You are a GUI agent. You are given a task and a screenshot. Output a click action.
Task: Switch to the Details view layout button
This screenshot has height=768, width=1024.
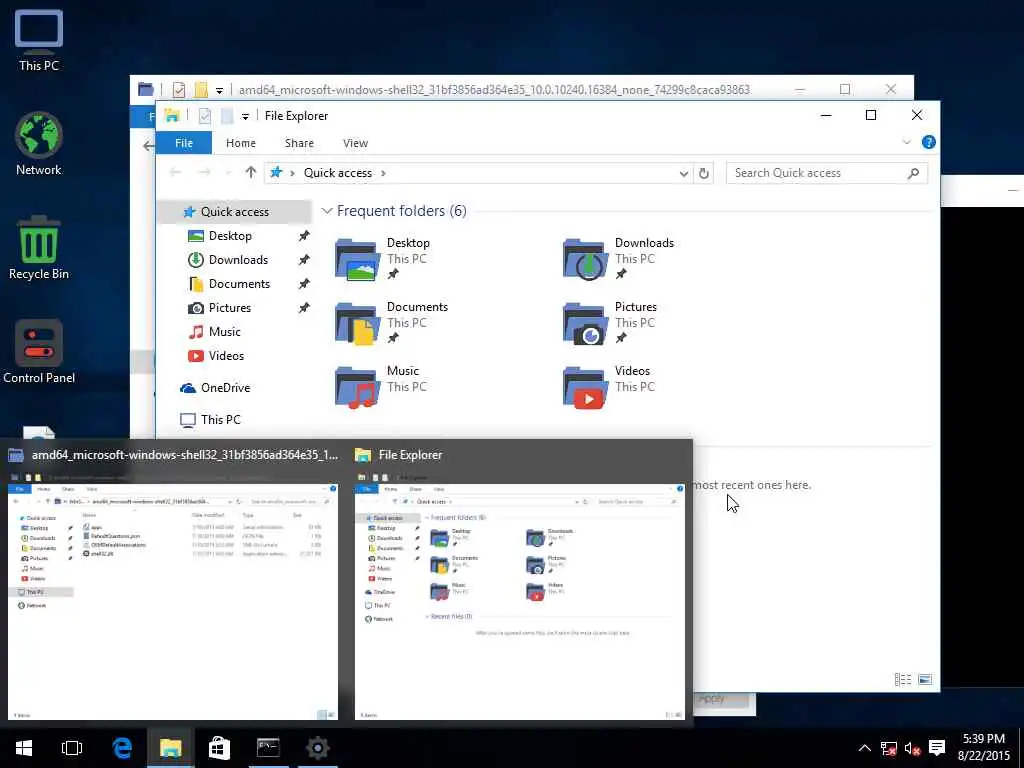903,680
